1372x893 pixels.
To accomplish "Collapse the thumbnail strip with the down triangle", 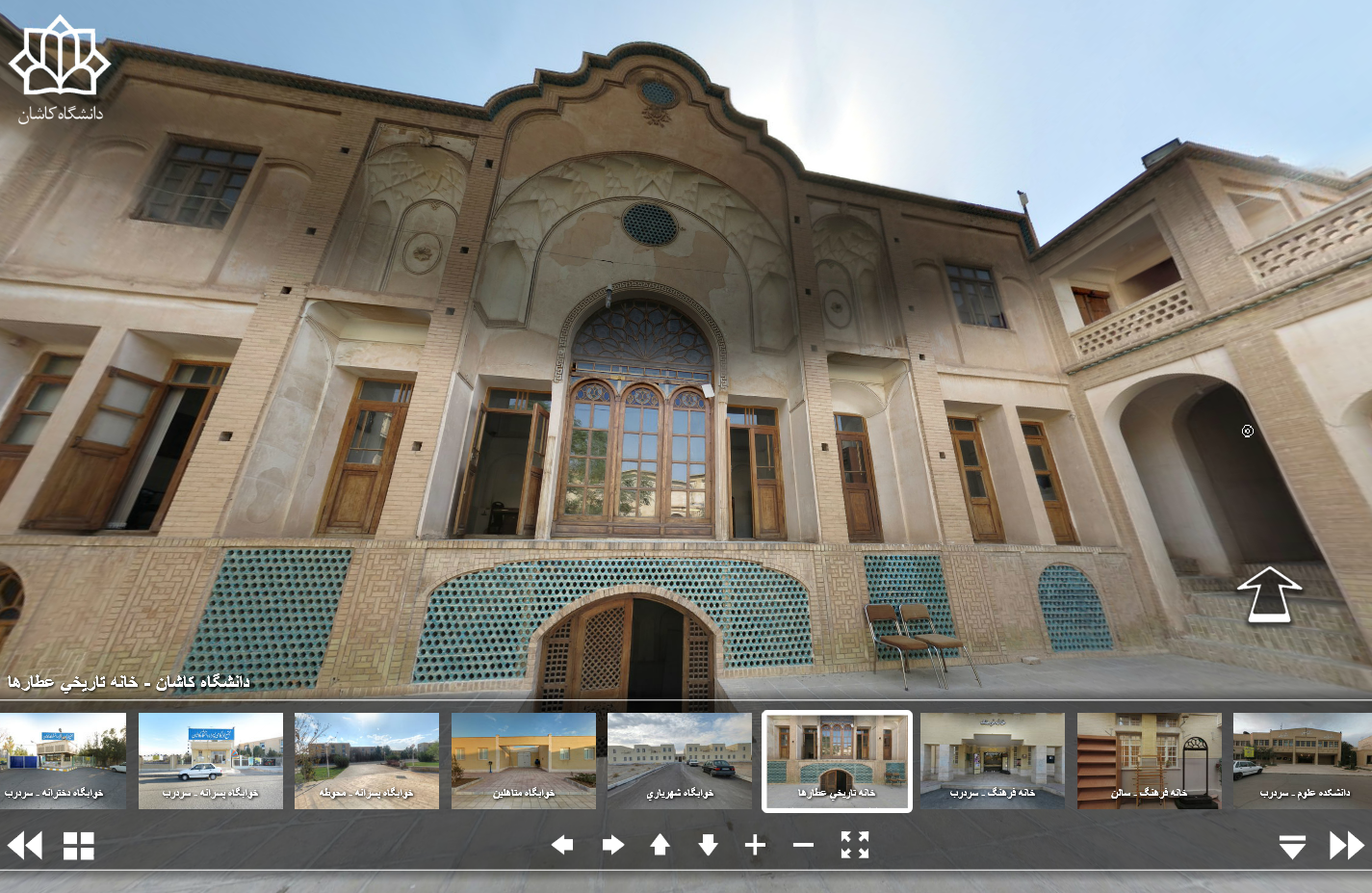I will click(1292, 847).
